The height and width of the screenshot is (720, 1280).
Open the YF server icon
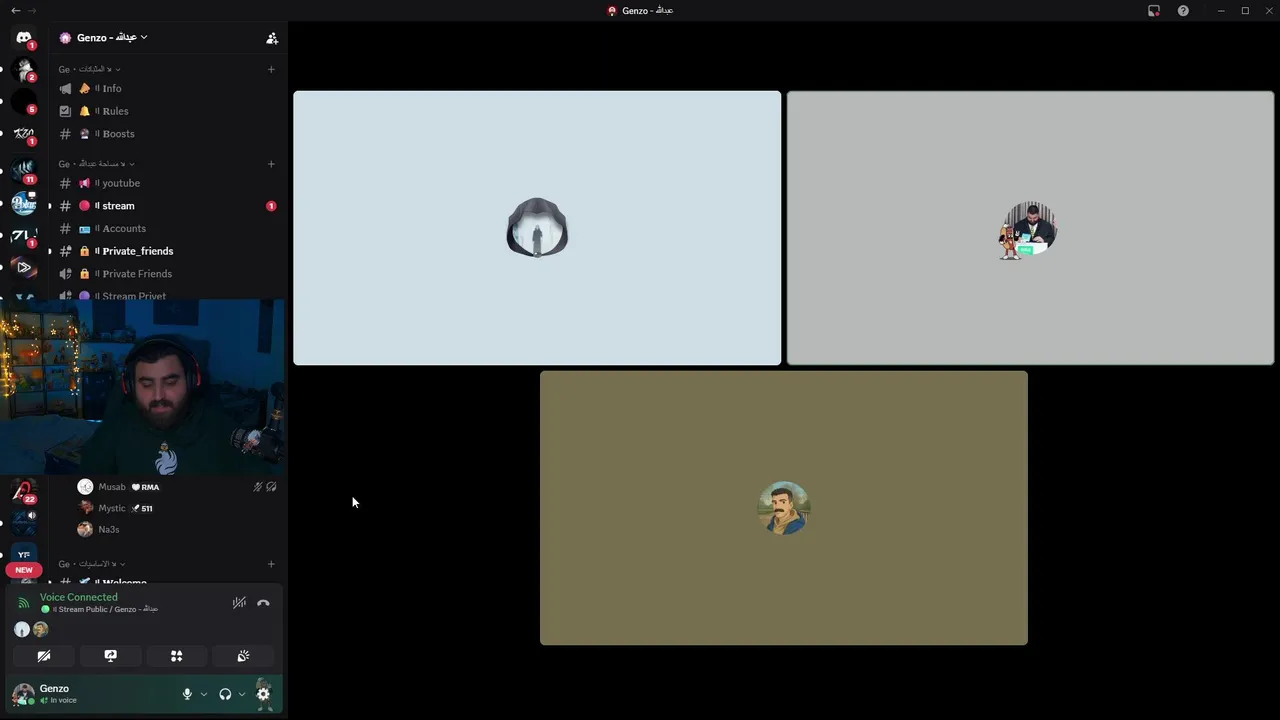point(24,554)
